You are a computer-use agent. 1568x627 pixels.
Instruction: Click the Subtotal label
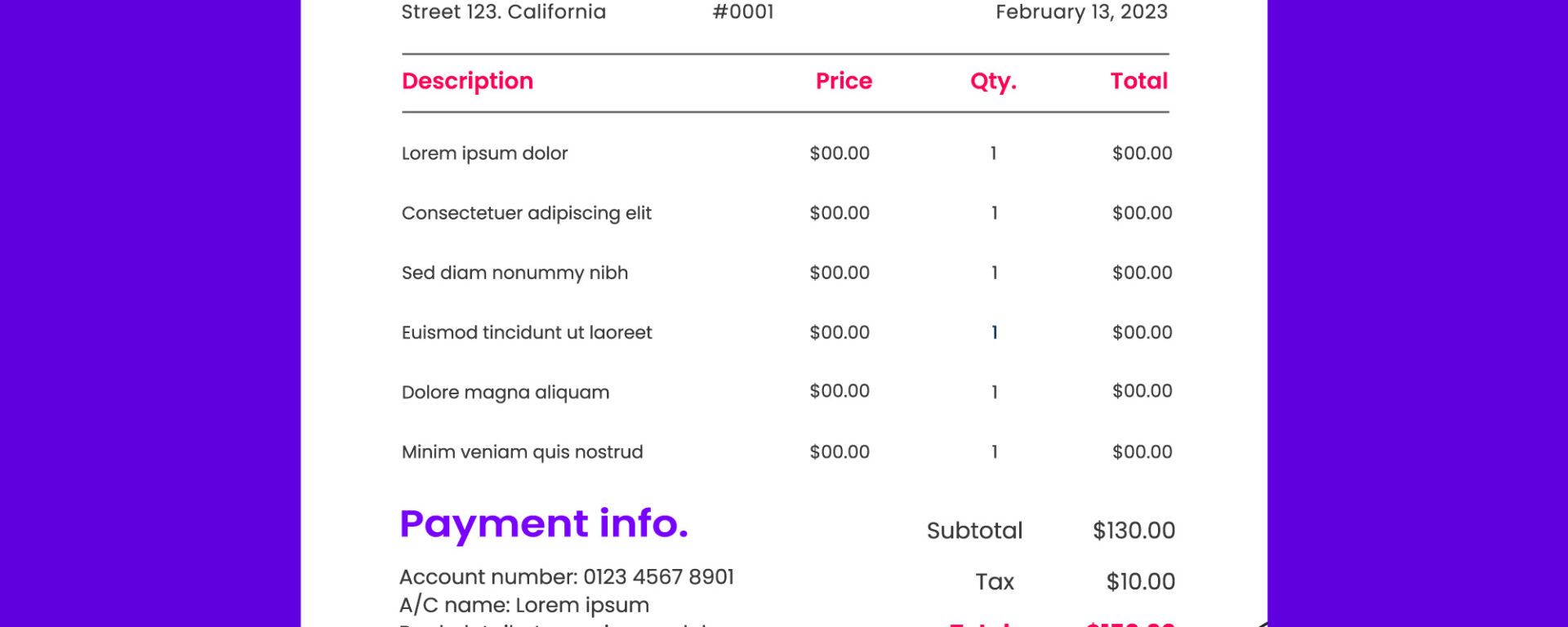click(974, 531)
